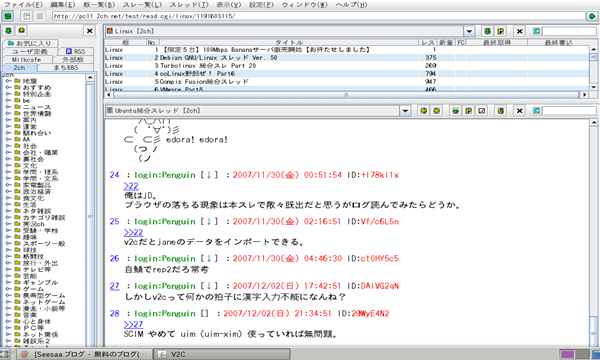Click the URL address field
The height and width of the screenshot is (360, 600).
318,16
